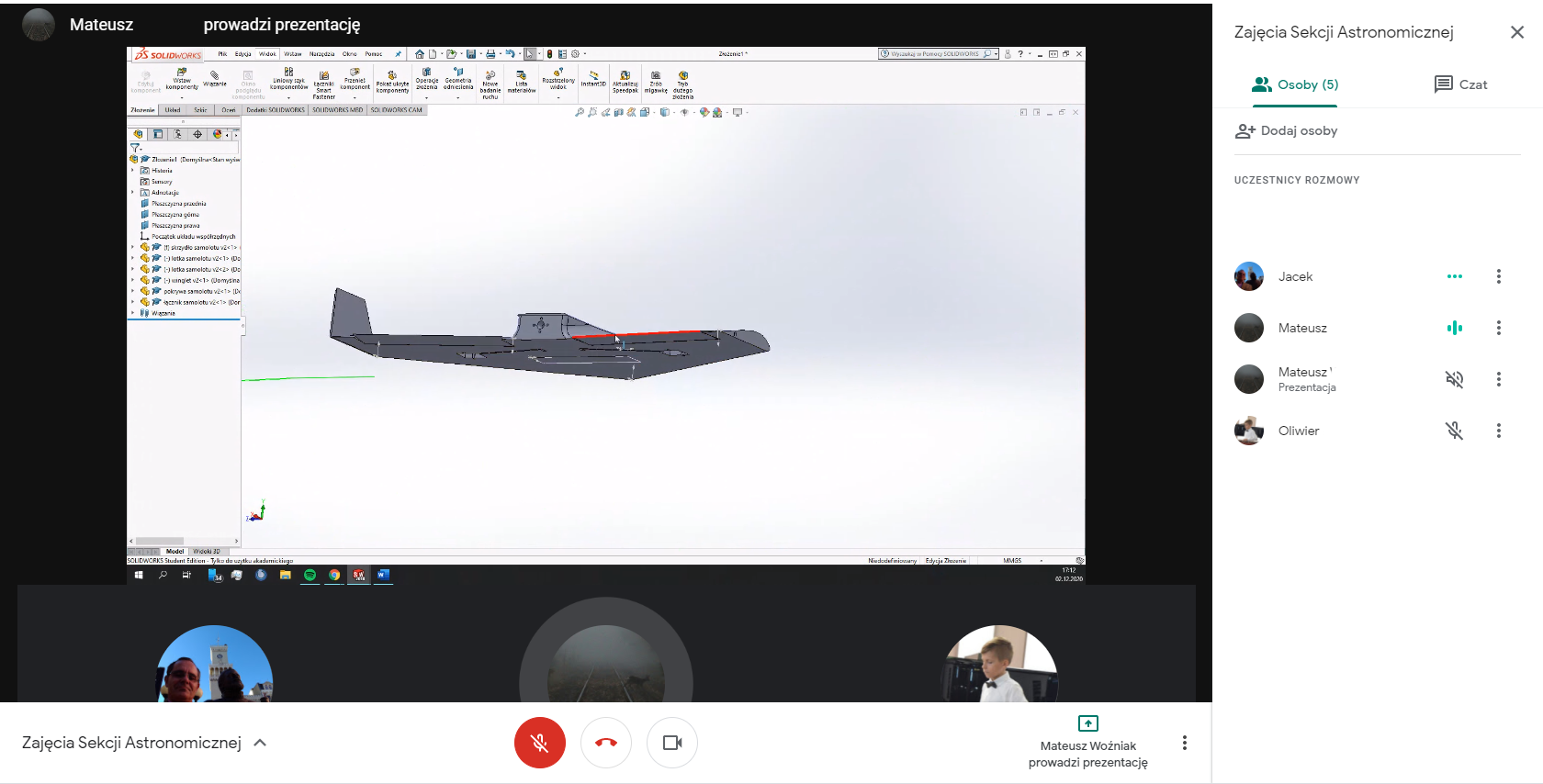Close the participants side panel
1543x784 pixels.
click(1517, 32)
